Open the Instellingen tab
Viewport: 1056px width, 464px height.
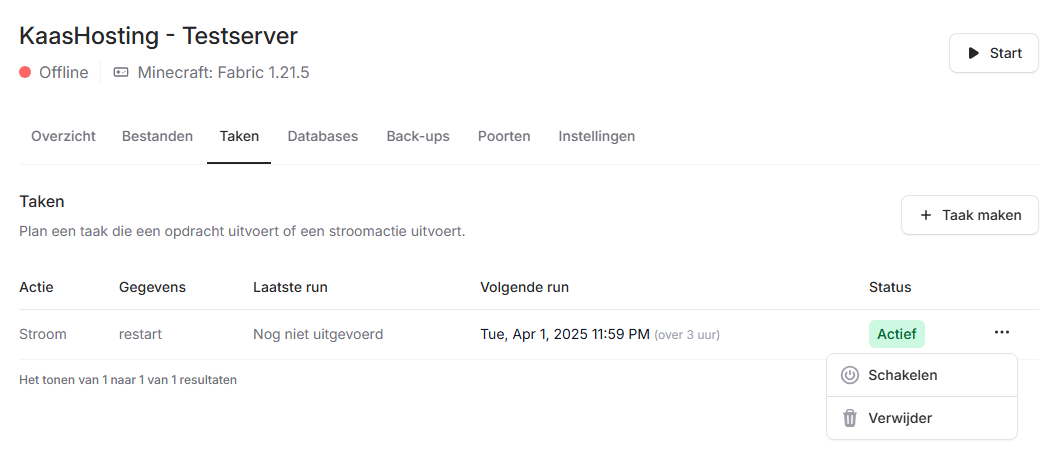[596, 136]
